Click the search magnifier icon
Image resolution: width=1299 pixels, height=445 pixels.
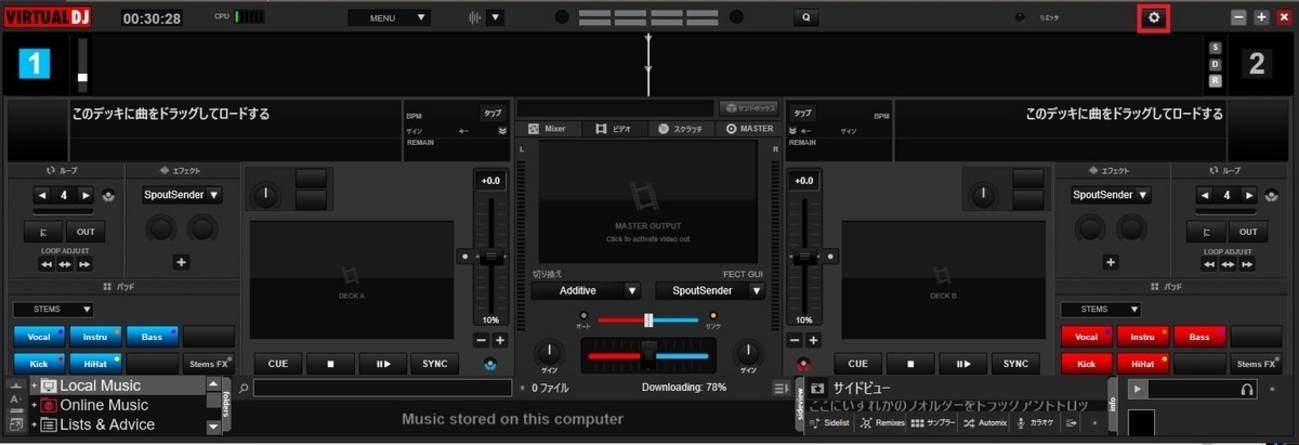pyautogui.click(x=244, y=388)
